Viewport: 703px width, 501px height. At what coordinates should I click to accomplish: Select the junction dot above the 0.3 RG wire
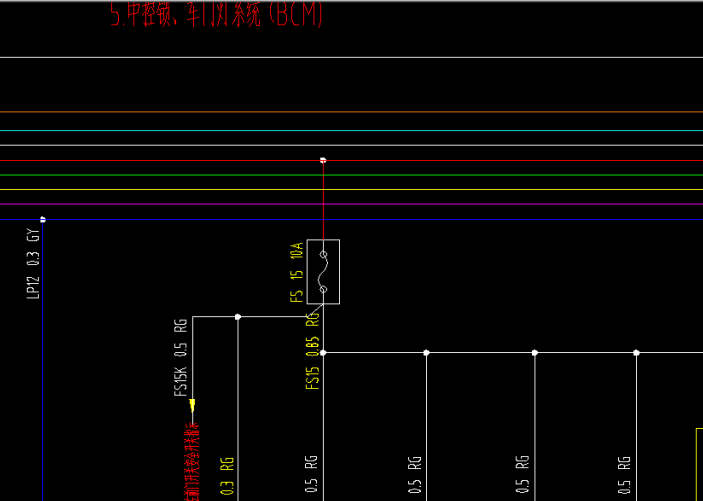coord(237,317)
